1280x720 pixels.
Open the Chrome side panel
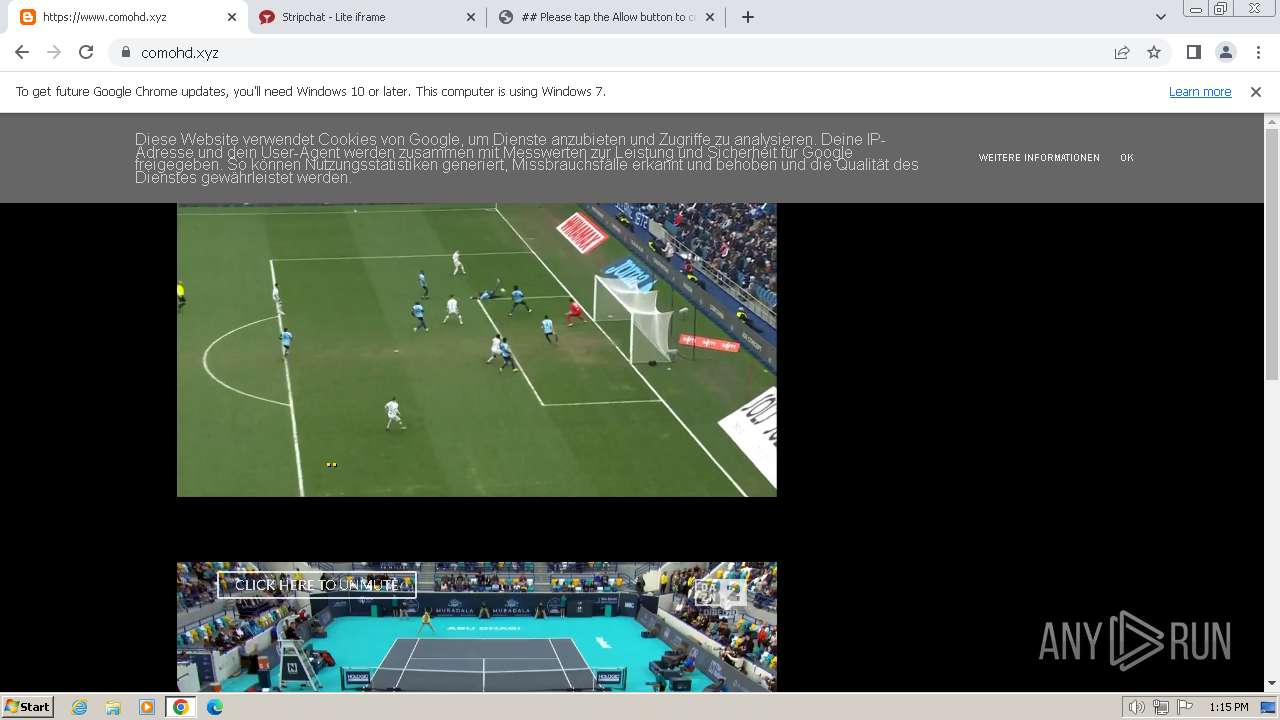(x=1193, y=52)
